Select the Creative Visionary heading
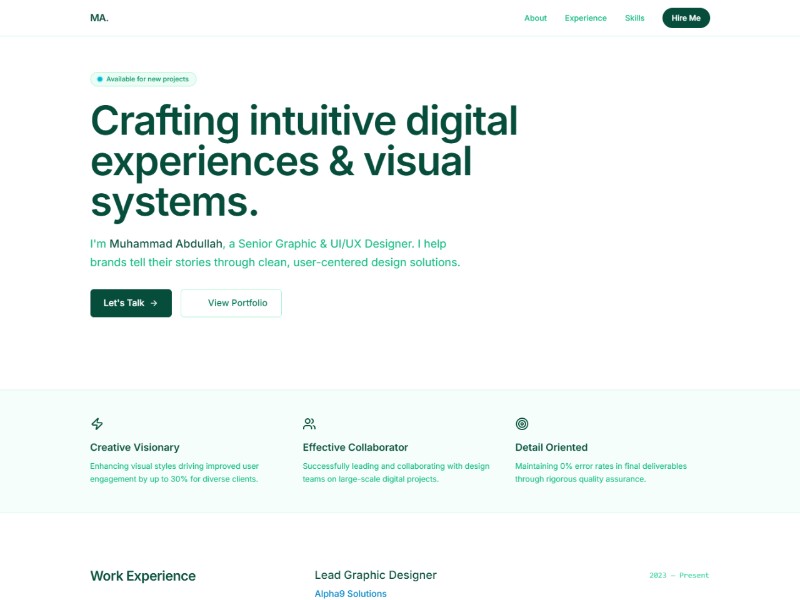The width and height of the screenshot is (800, 600). (x=135, y=447)
